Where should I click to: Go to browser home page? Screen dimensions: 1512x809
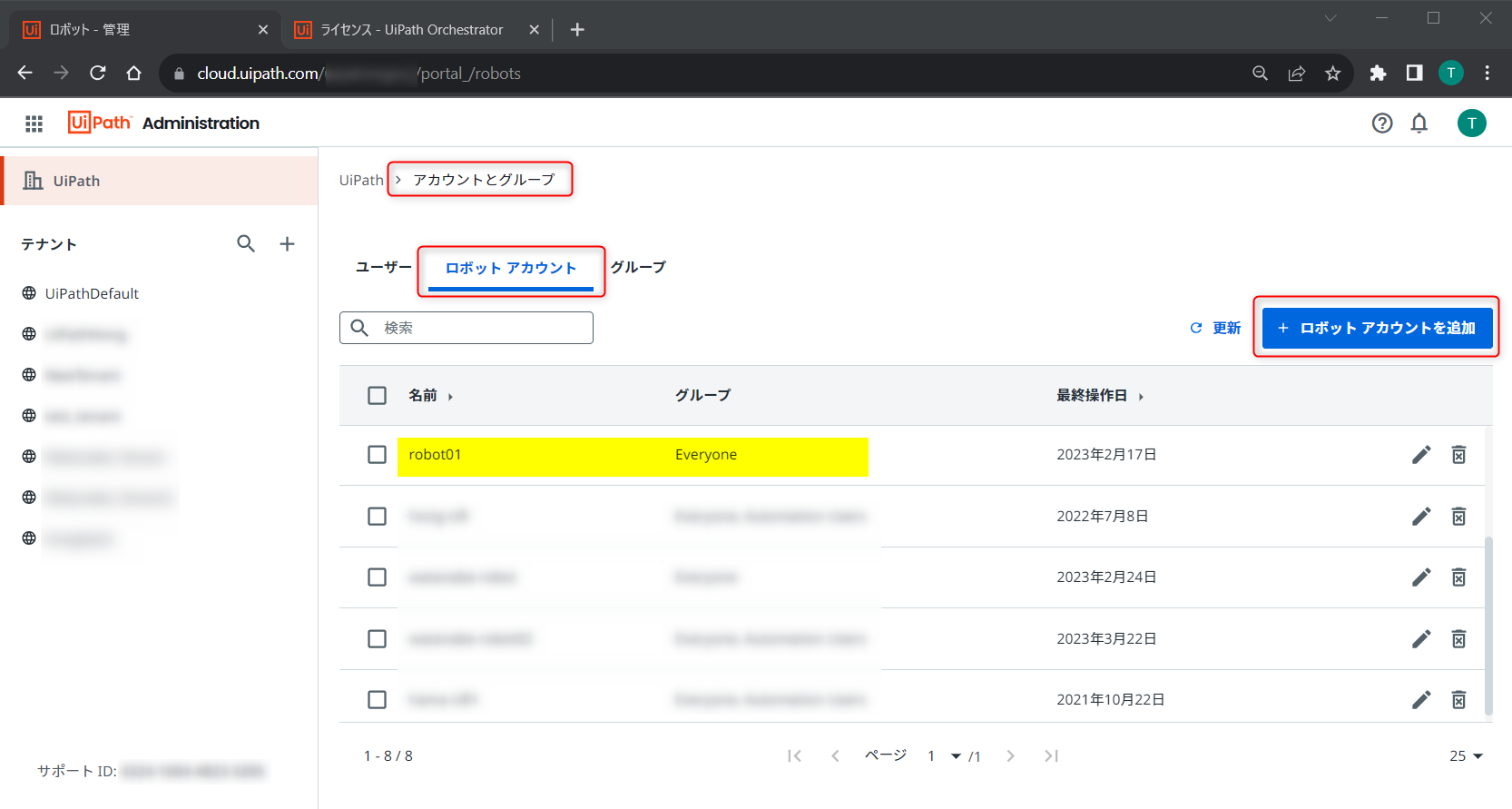pyautogui.click(x=133, y=74)
